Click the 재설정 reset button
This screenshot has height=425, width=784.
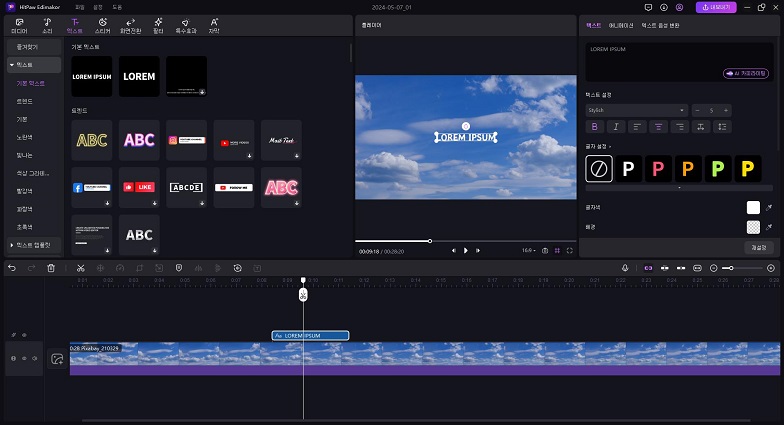pyautogui.click(x=758, y=247)
